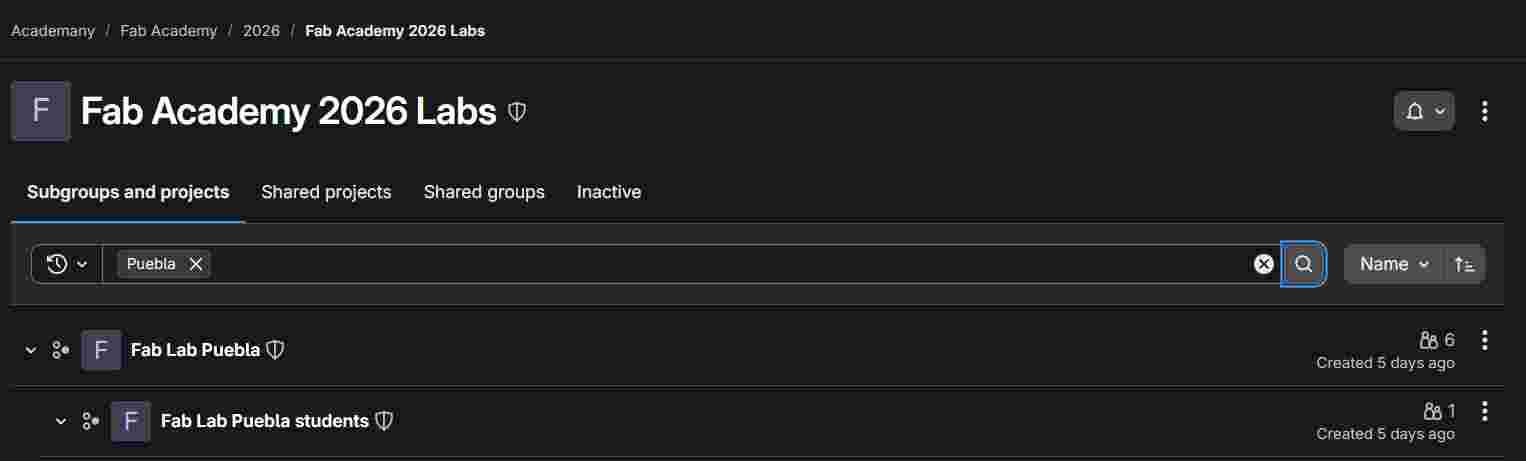Click the Fab Academy 2026 Labs group avatar
The image size is (1526, 461).
coord(41,111)
